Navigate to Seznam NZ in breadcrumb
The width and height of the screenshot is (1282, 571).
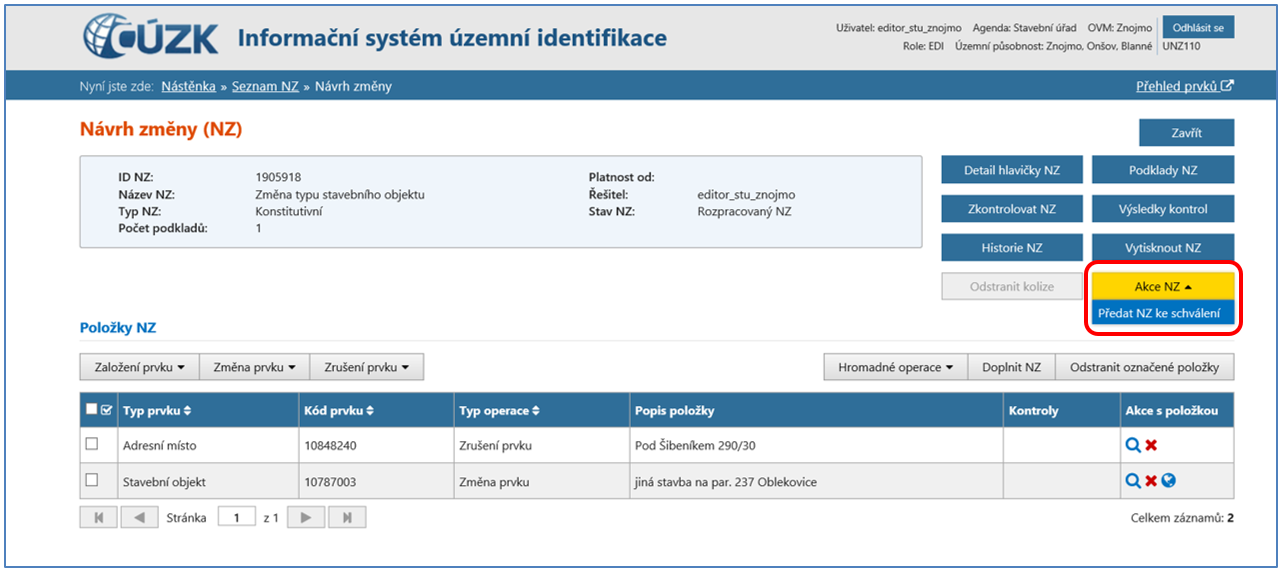265,86
